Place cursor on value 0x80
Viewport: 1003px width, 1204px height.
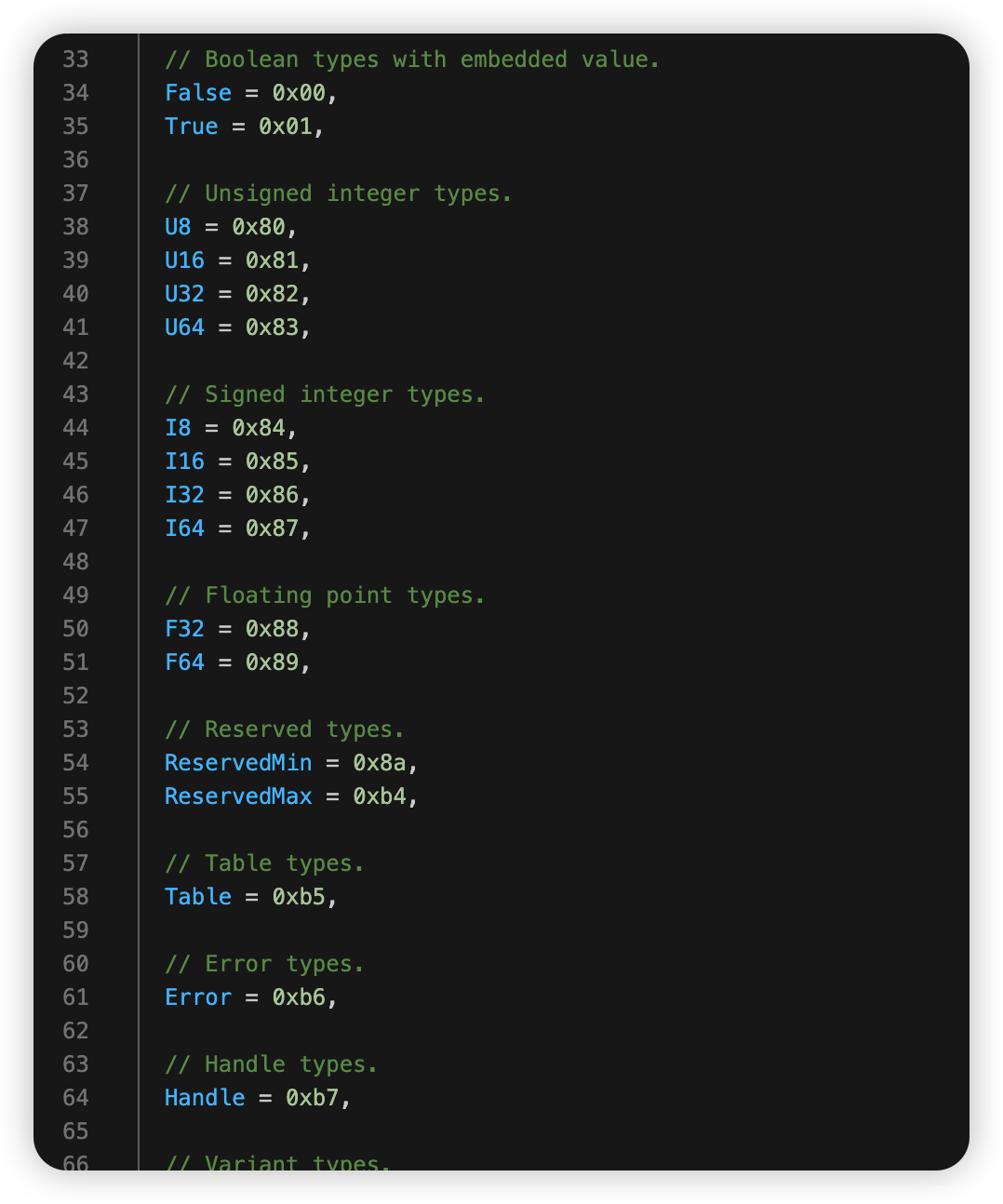coord(259,227)
